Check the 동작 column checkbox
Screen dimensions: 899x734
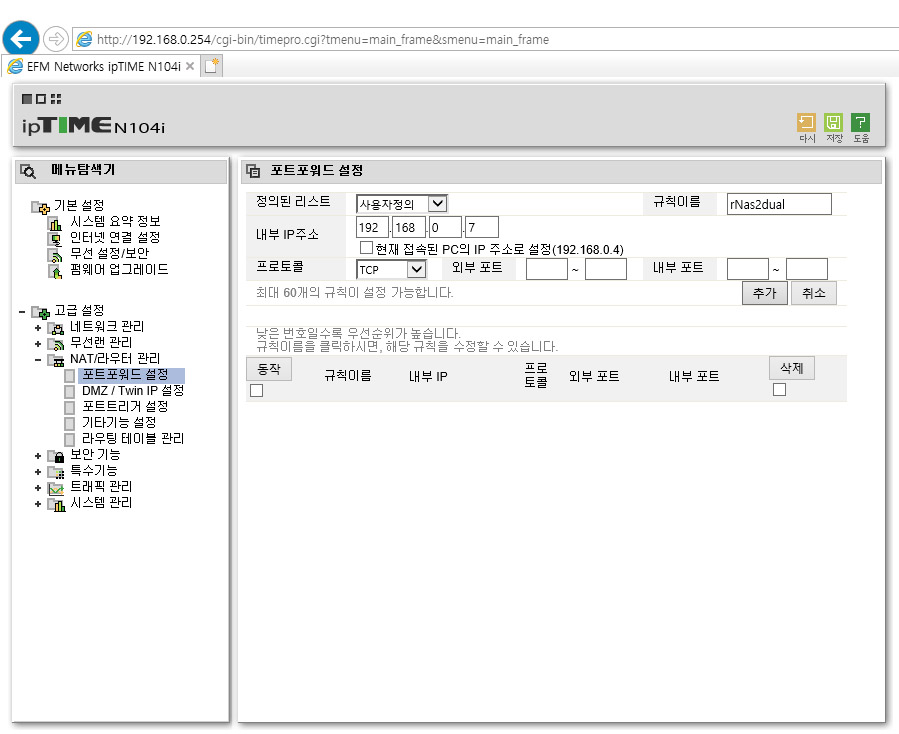click(256, 391)
